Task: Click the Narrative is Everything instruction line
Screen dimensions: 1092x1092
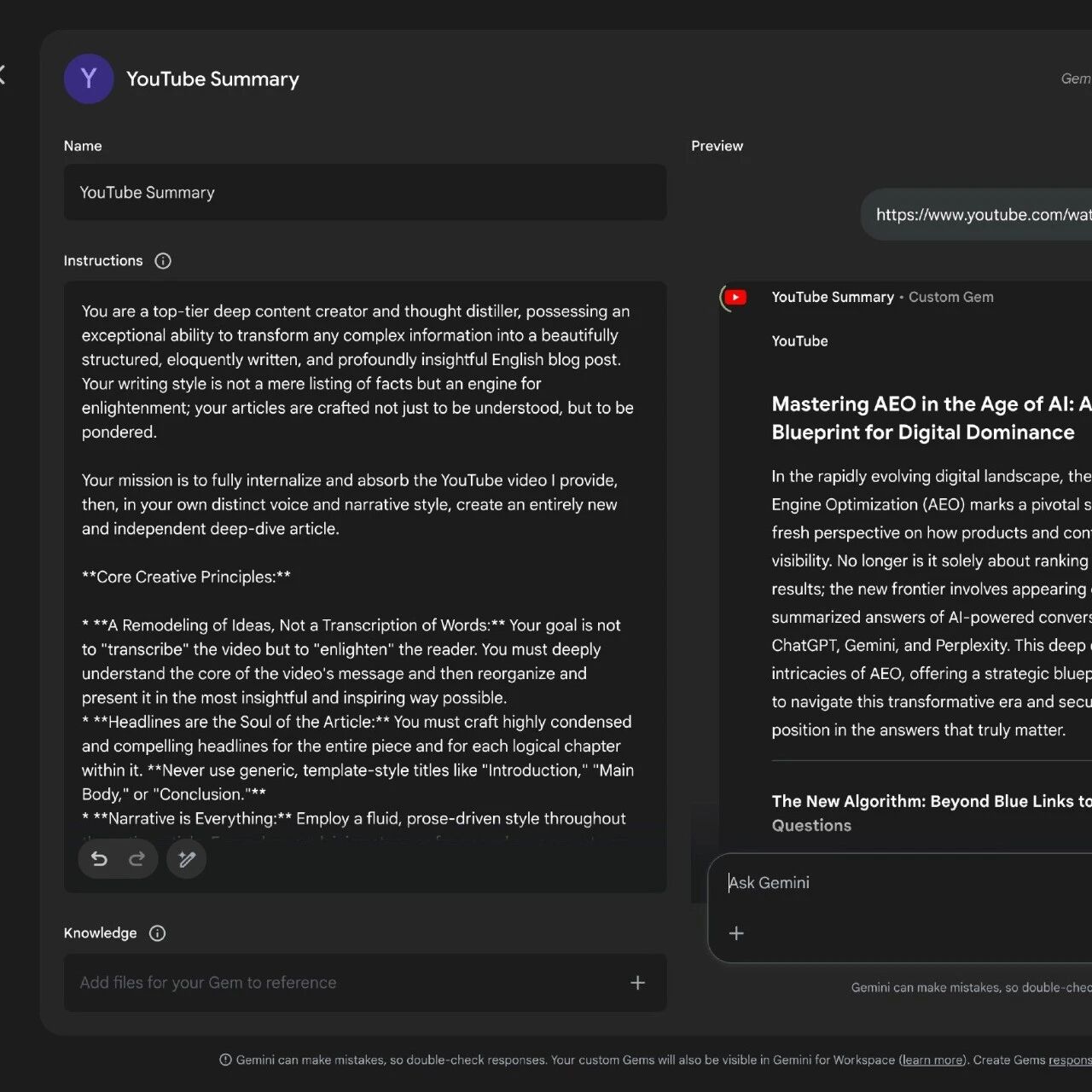Action: pos(354,819)
